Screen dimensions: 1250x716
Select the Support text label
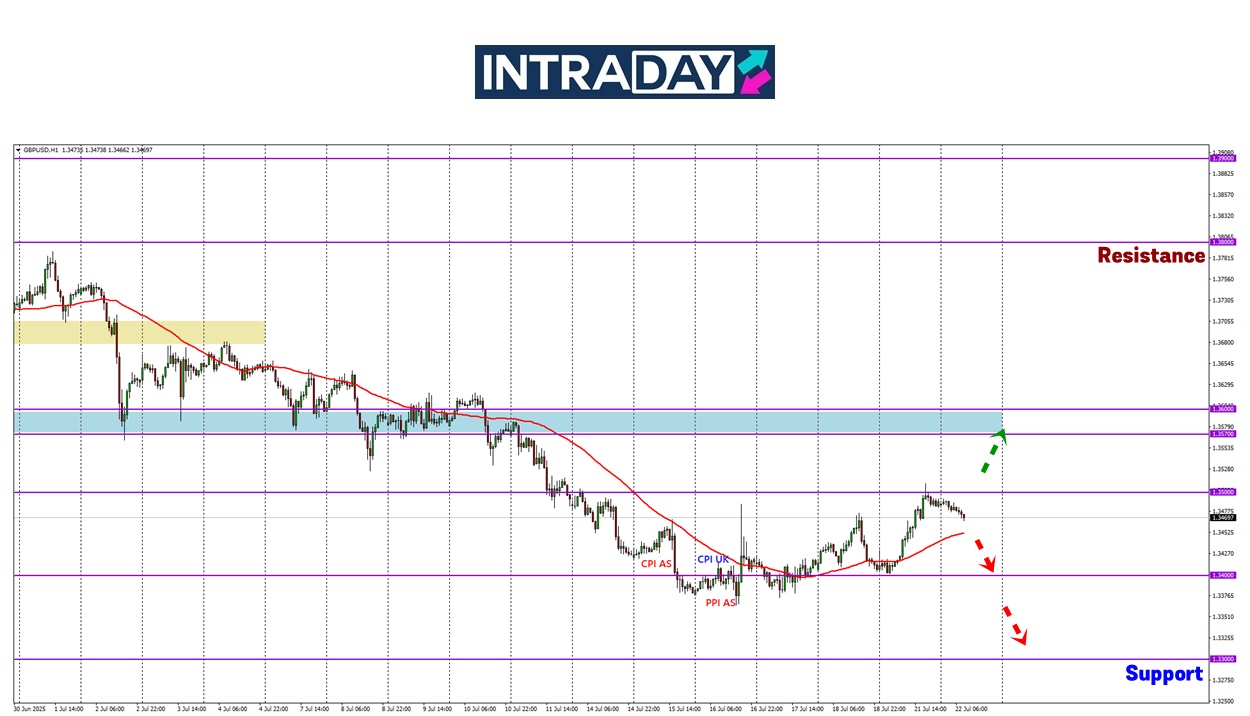[x=1163, y=674]
